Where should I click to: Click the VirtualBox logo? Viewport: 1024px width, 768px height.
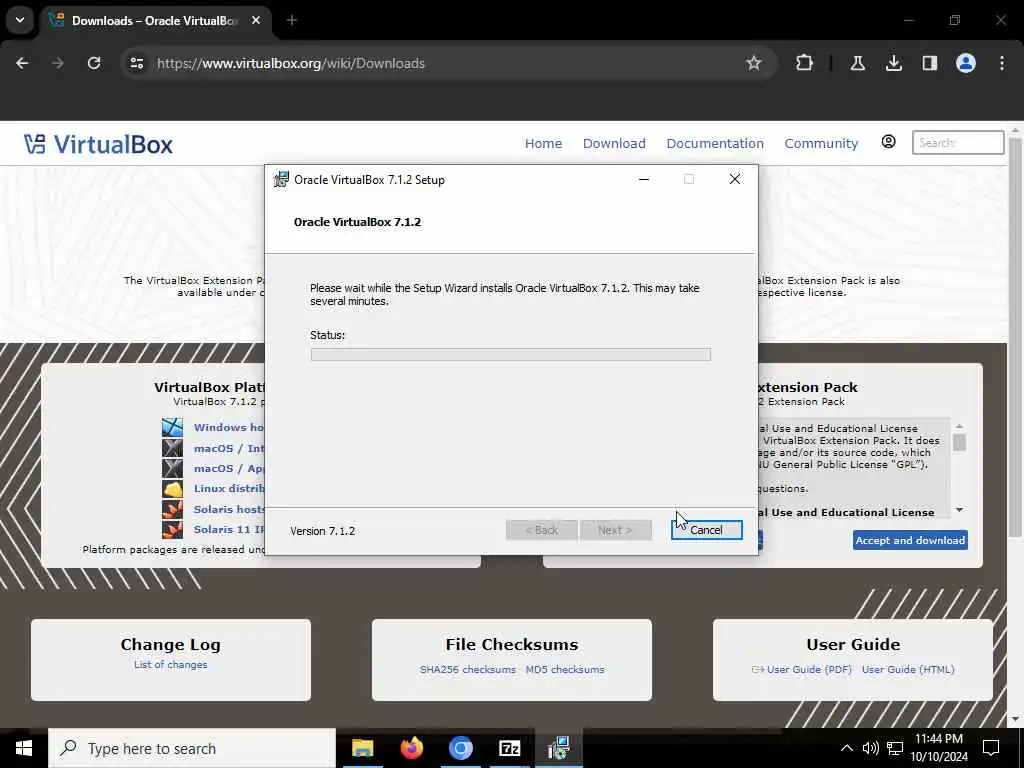click(98, 144)
